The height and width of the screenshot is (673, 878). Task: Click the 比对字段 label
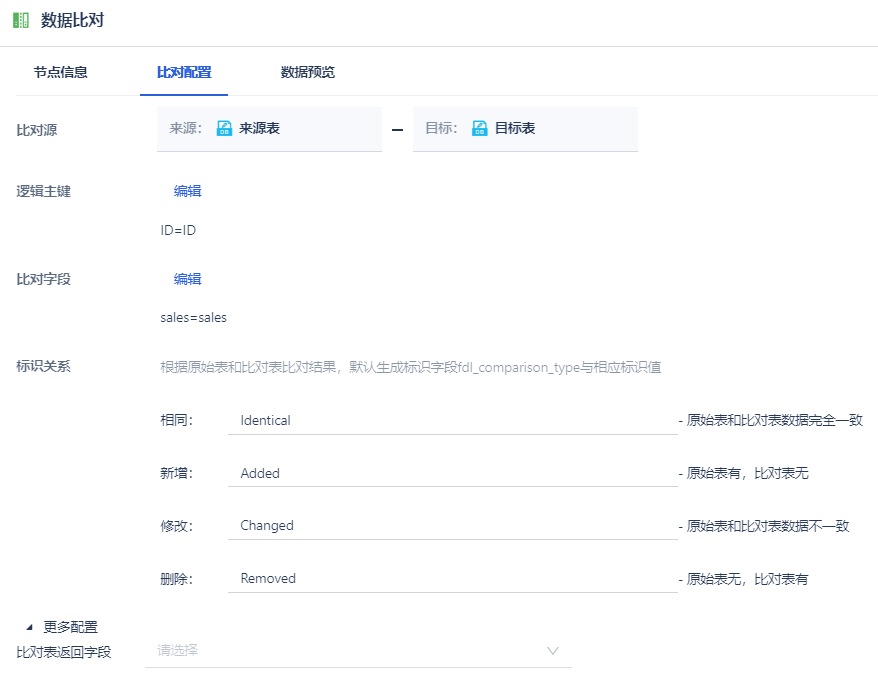[x=43, y=279]
